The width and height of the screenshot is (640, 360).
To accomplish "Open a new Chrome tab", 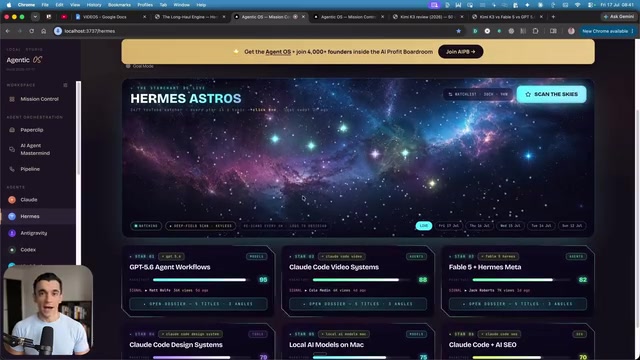I will coord(553,17).
